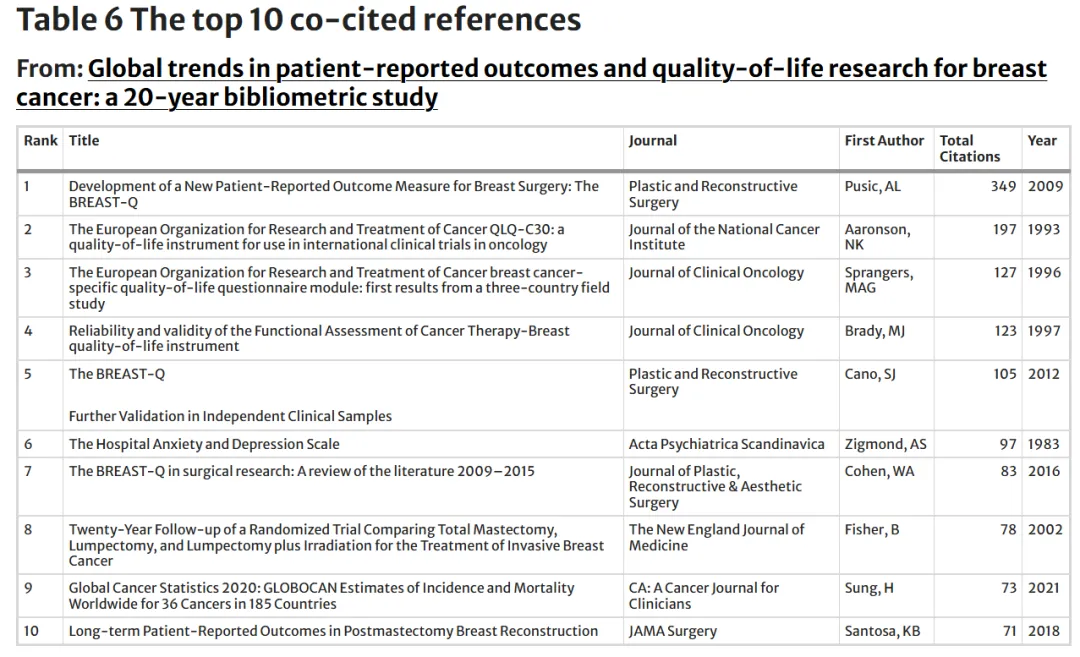Click first author 'Brady, MJ'
1080x657 pixels.
[875, 331]
